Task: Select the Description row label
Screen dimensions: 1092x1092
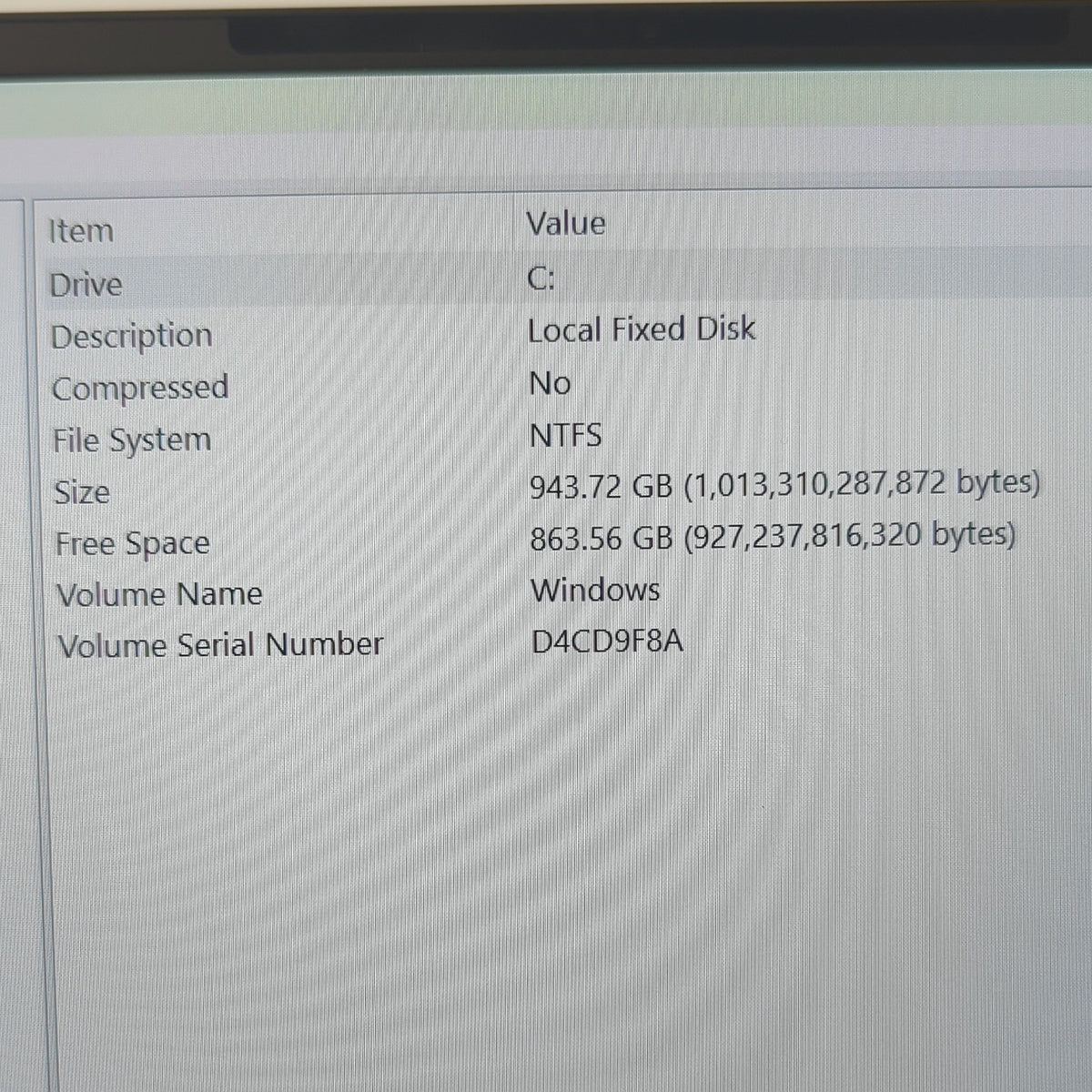Action: click(132, 337)
